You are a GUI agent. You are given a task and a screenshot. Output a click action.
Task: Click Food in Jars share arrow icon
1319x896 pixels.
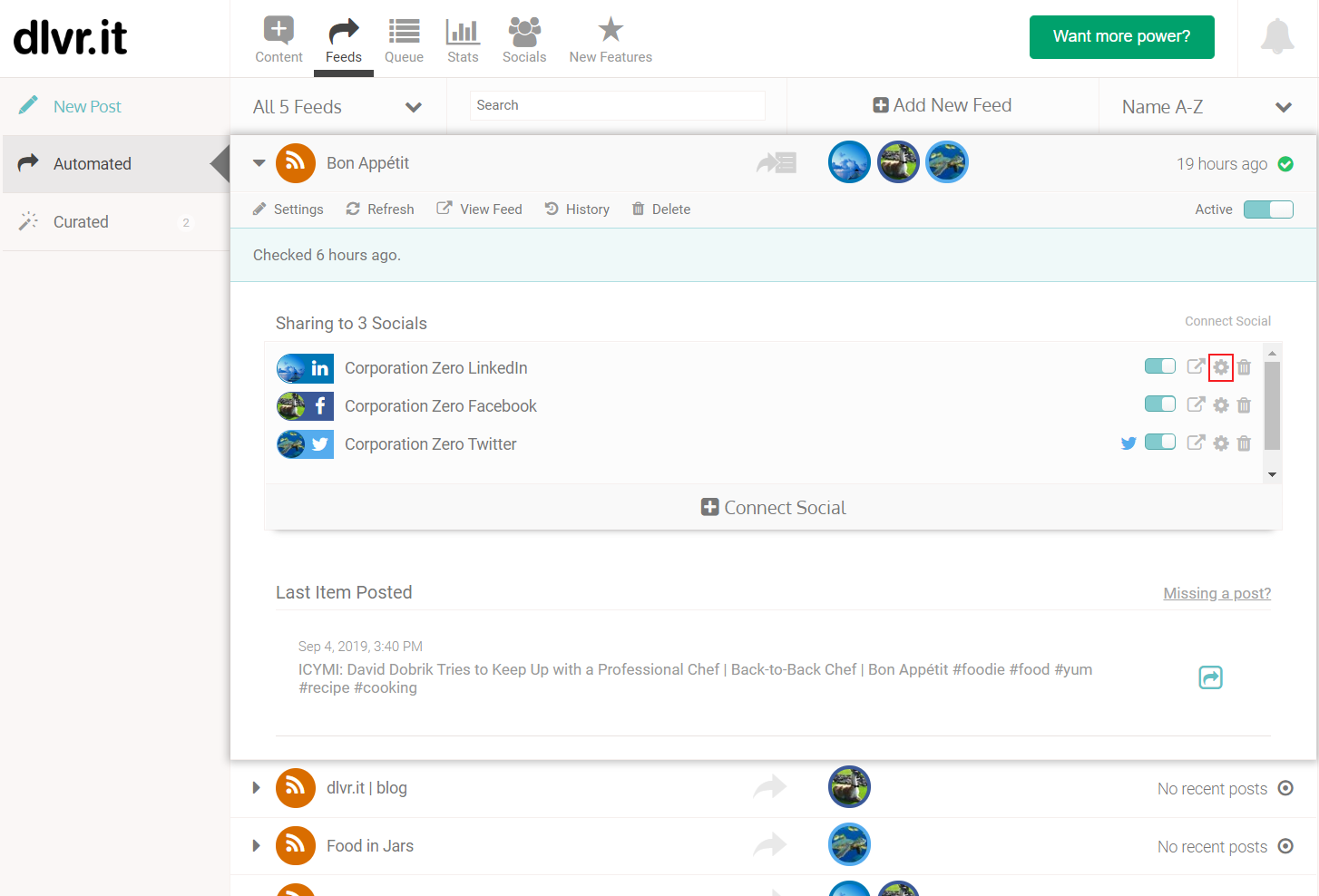769,844
